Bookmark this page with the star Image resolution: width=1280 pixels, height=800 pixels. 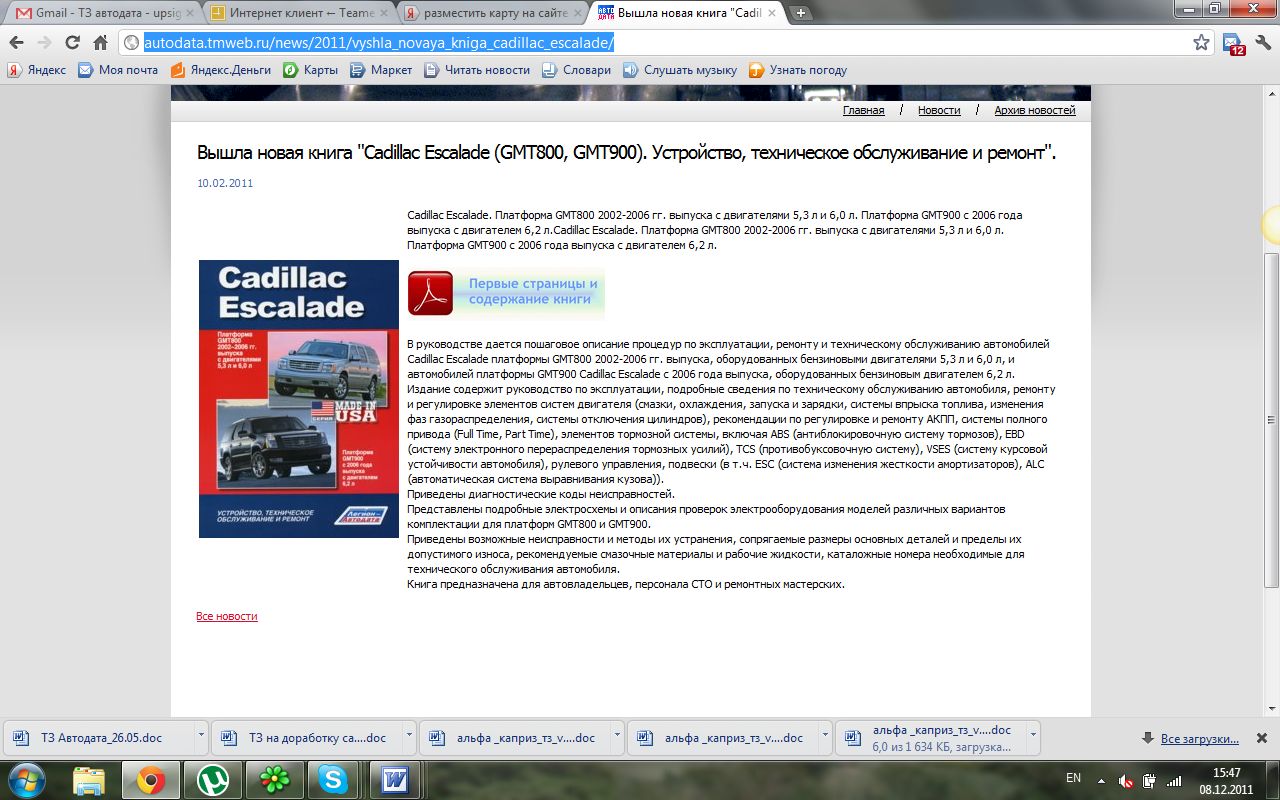tap(1201, 43)
